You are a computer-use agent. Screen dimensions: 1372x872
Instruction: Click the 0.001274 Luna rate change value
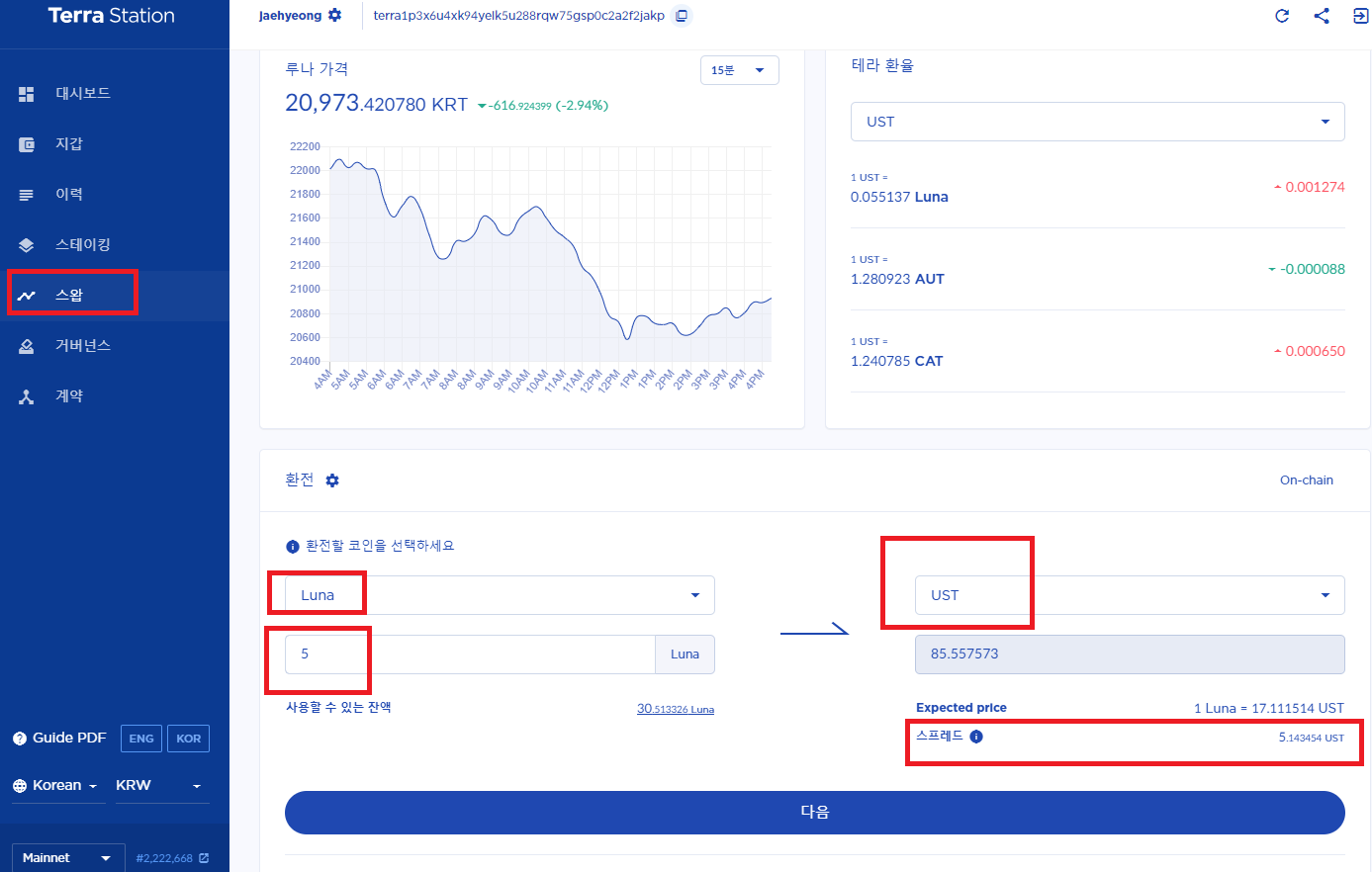pos(1310,187)
